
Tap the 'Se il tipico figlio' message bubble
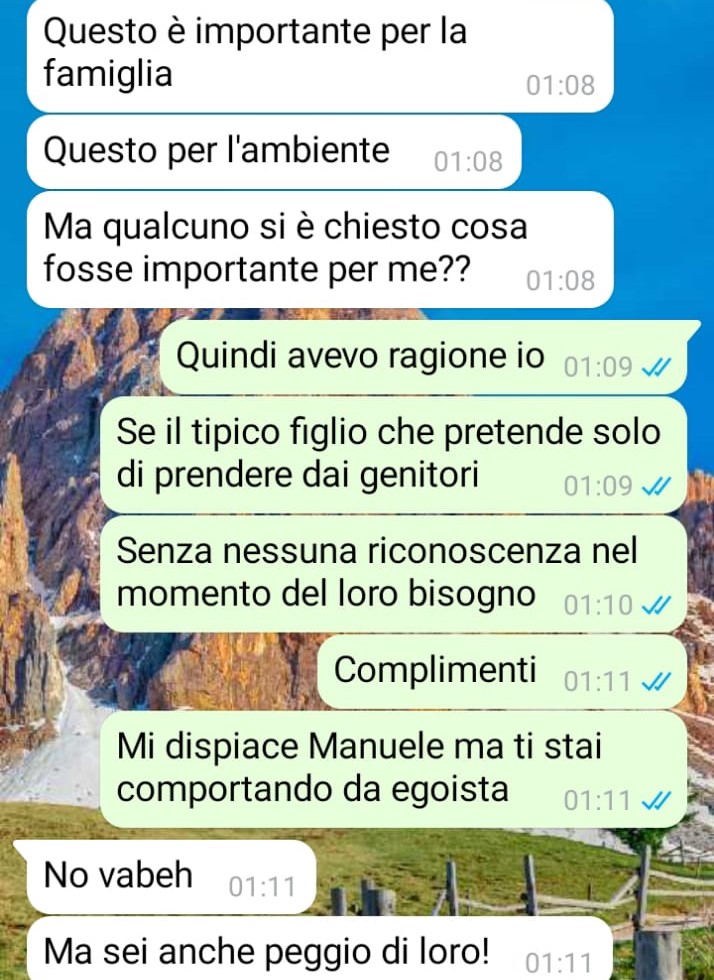394,455
